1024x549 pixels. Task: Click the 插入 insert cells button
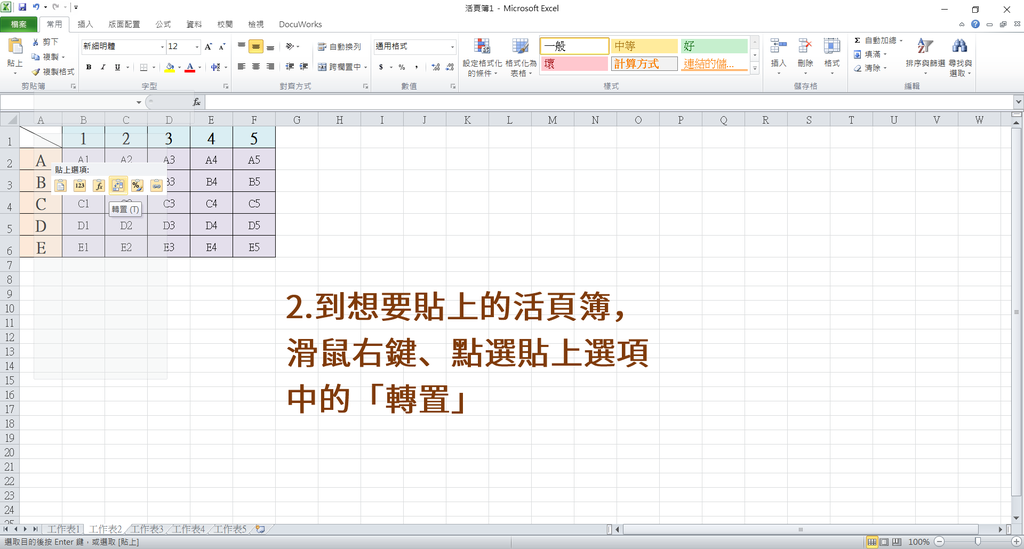coord(778,55)
